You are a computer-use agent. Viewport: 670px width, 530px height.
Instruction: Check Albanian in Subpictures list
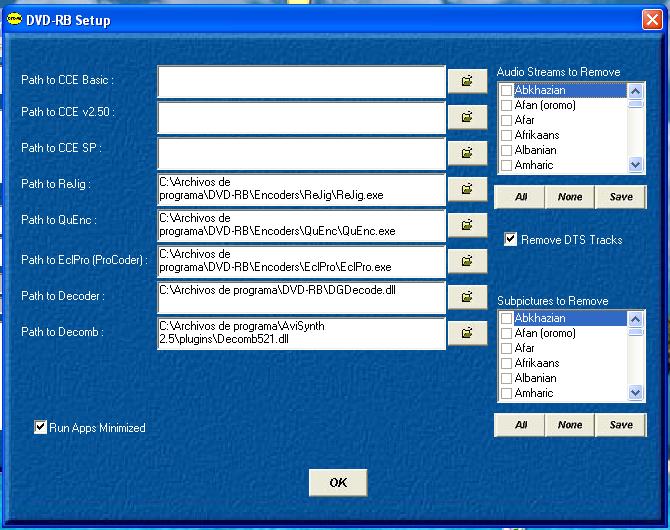tap(506, 378)
